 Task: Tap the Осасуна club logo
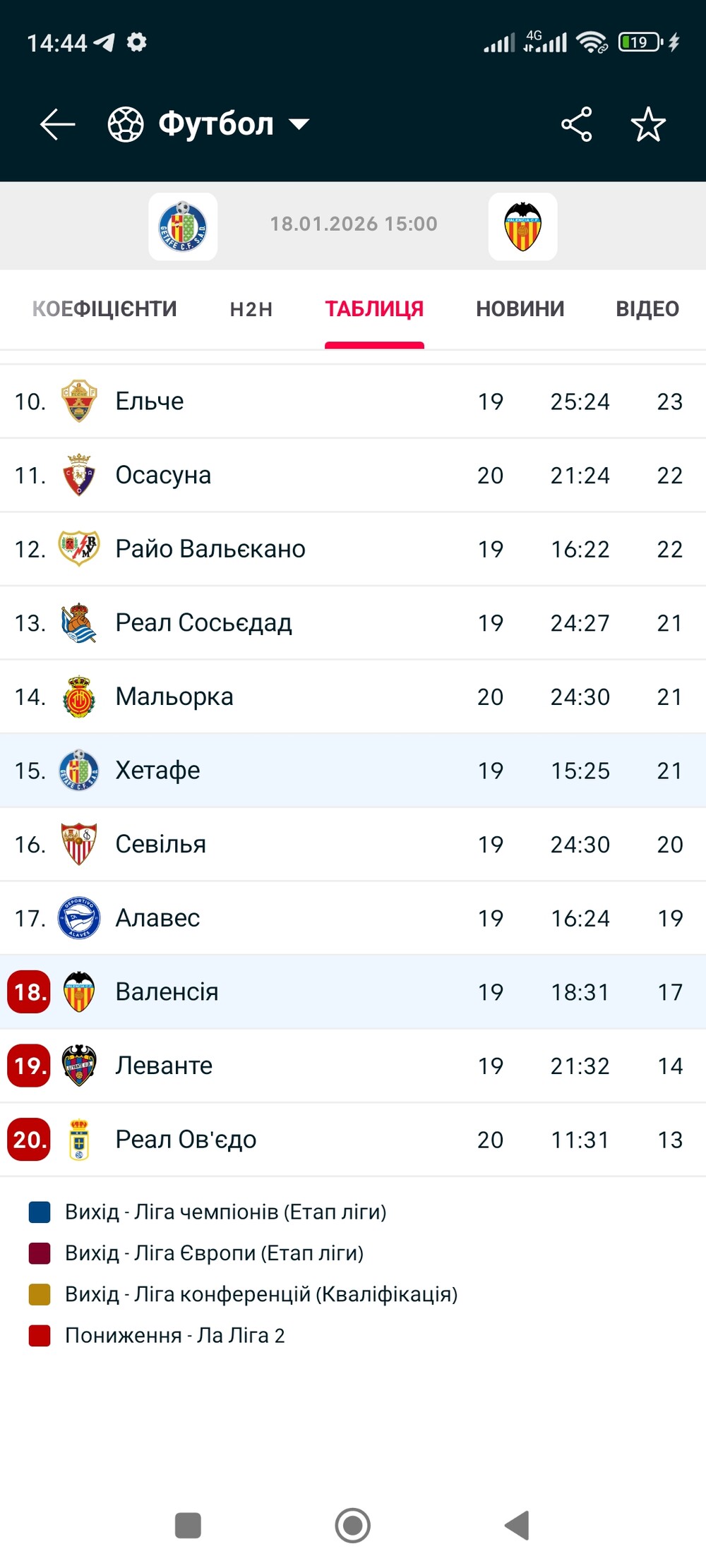79,475
